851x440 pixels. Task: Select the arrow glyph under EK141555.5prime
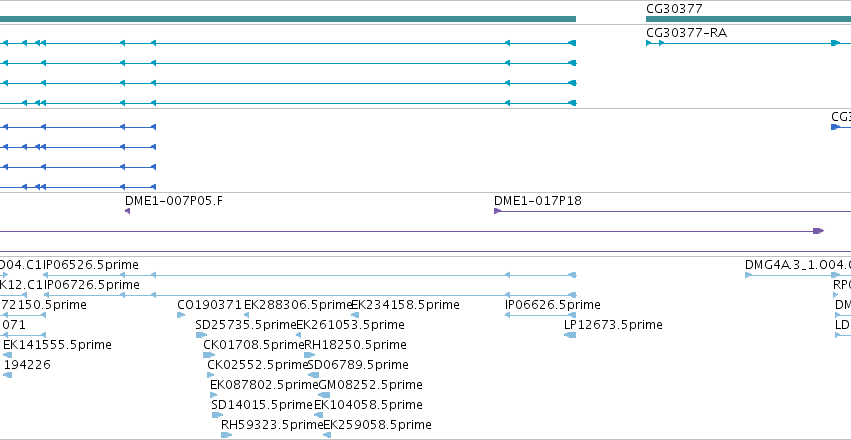(x=7, y=355)
